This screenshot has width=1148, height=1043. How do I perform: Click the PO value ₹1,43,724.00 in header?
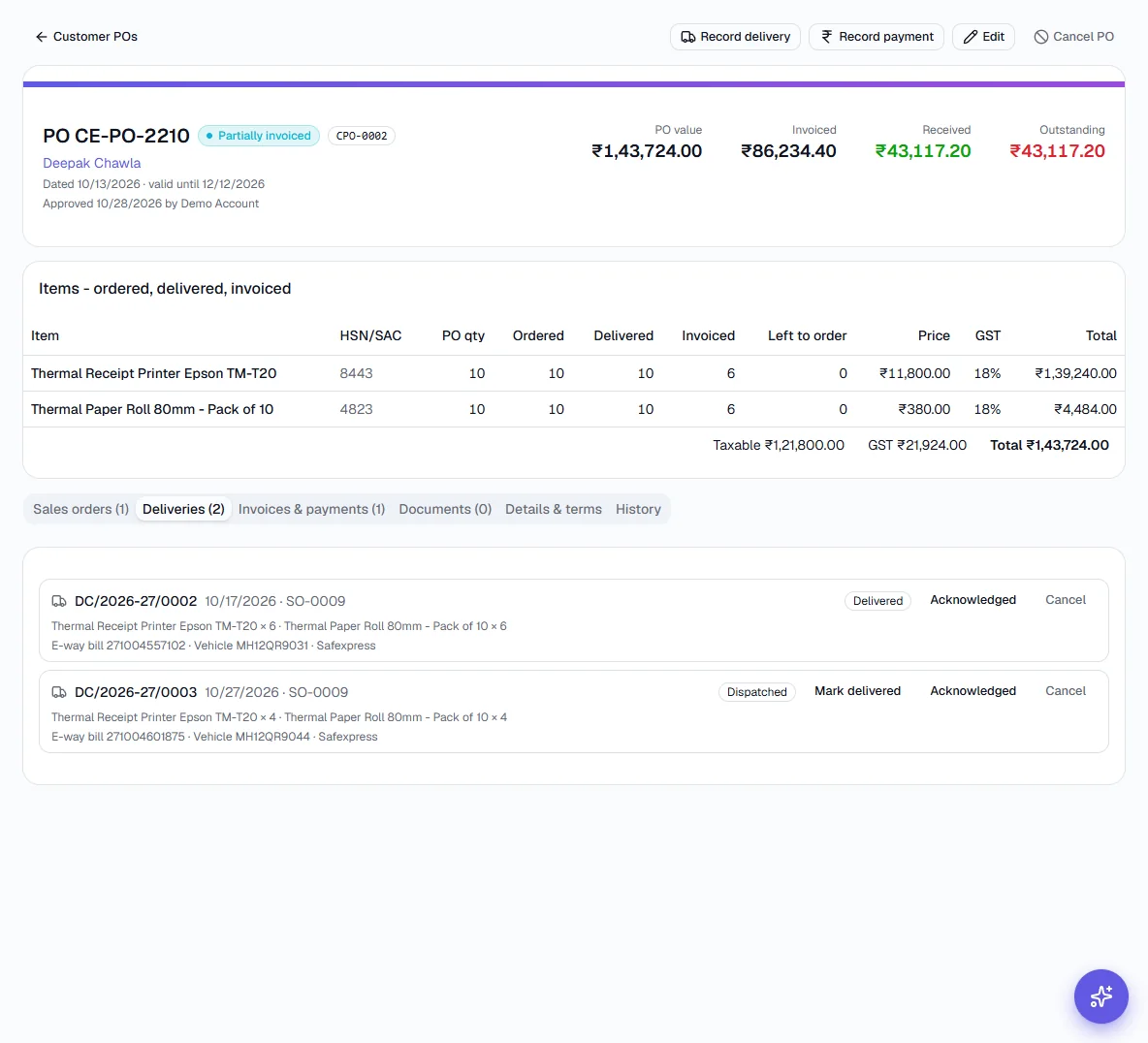(x=648, y=151)
